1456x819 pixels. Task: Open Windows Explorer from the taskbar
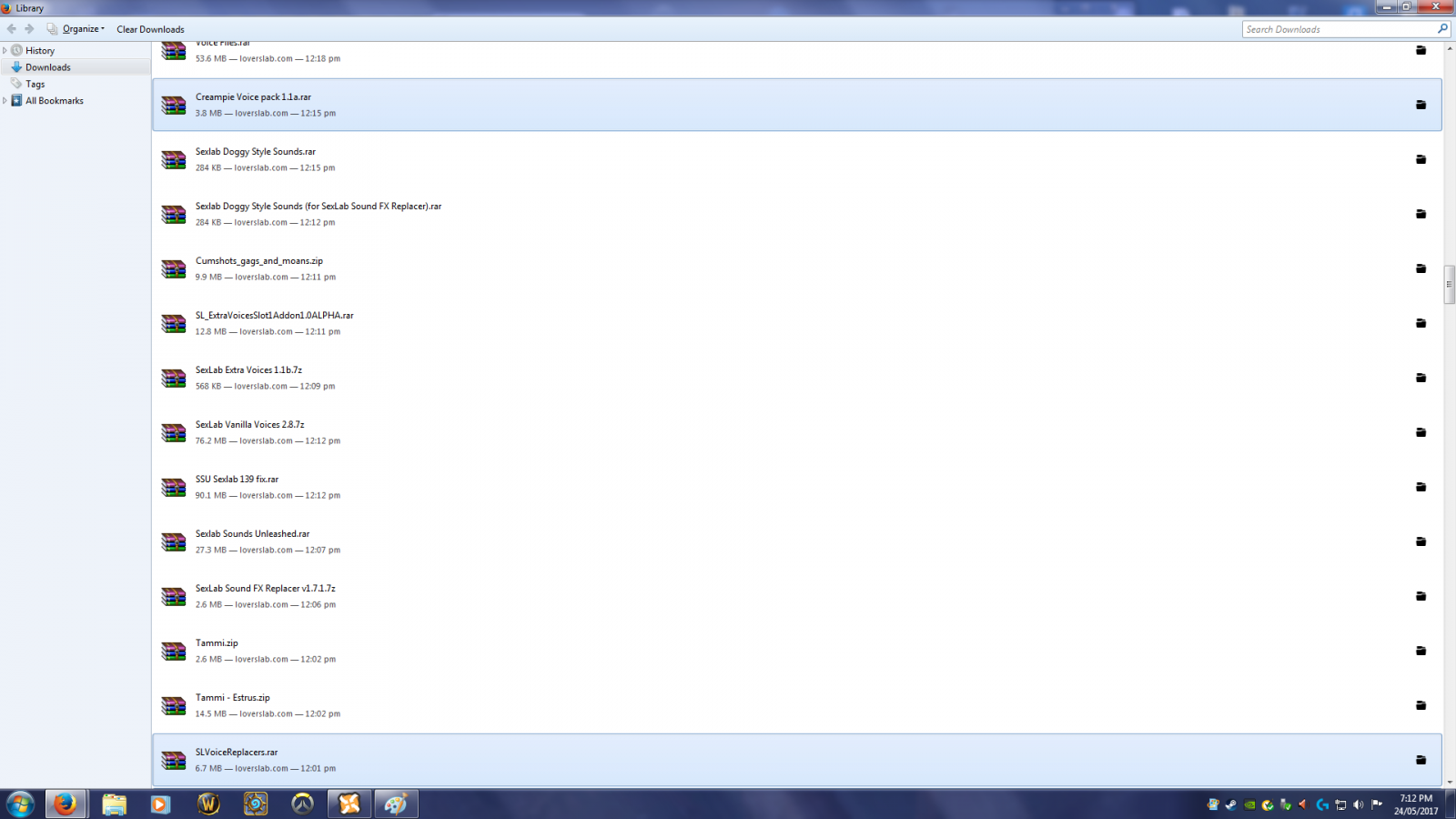point(114,804)
